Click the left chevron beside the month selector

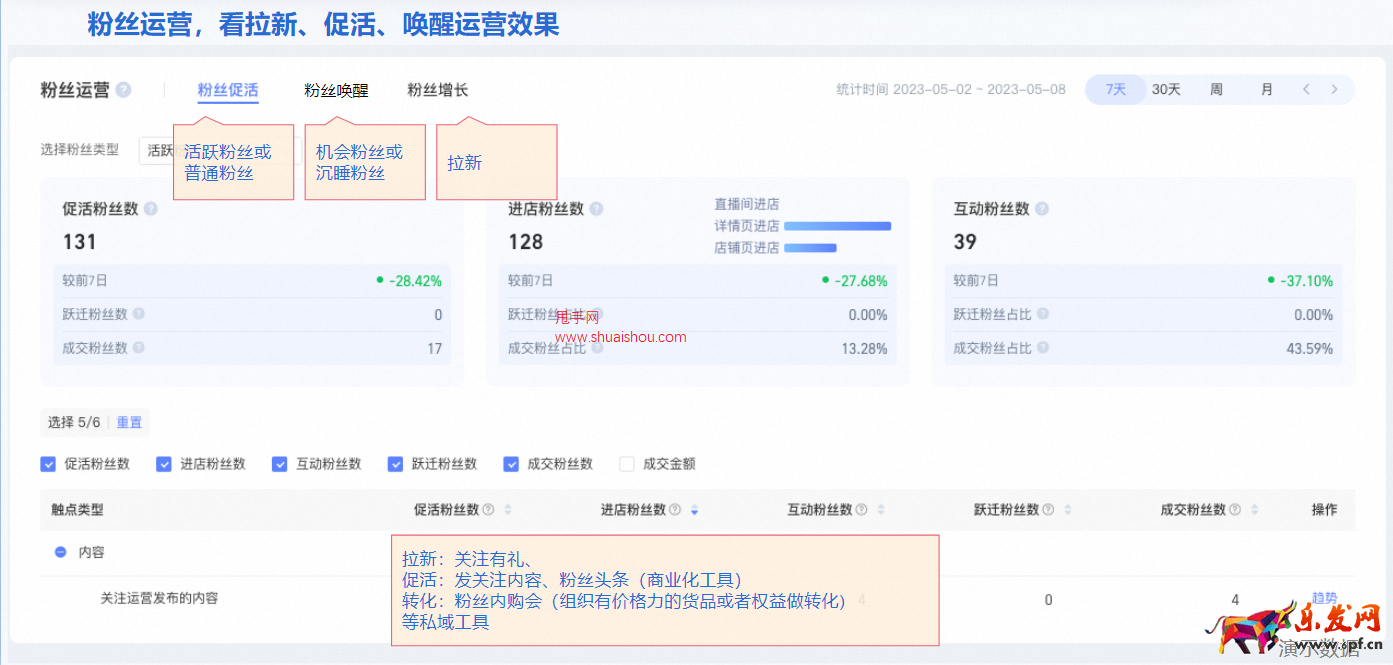pyautogui.click(x=1306, y=89)
